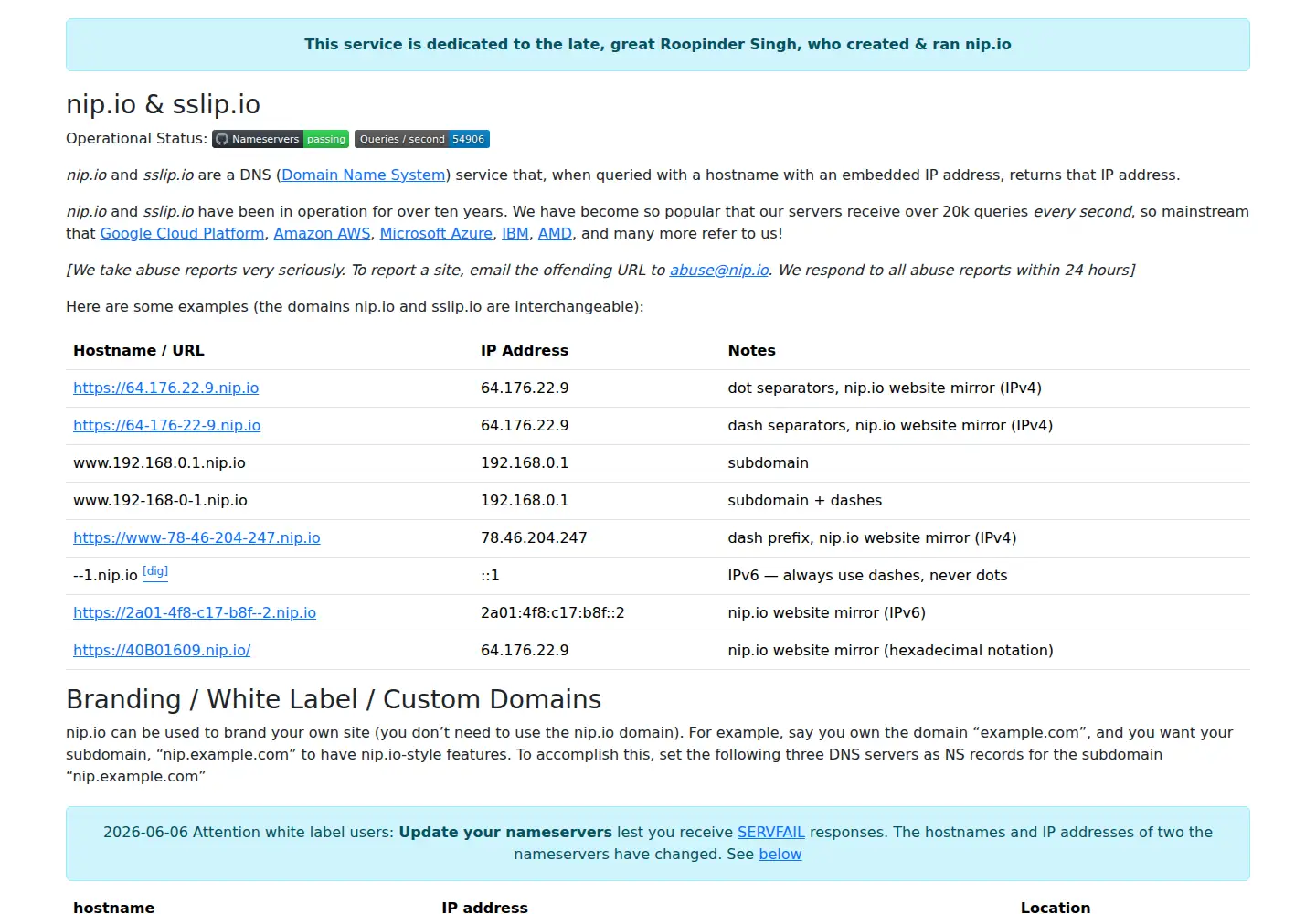
Task: Click the 'Operational Status:' label
Action: pyautogui.click(x=136, y=138)
